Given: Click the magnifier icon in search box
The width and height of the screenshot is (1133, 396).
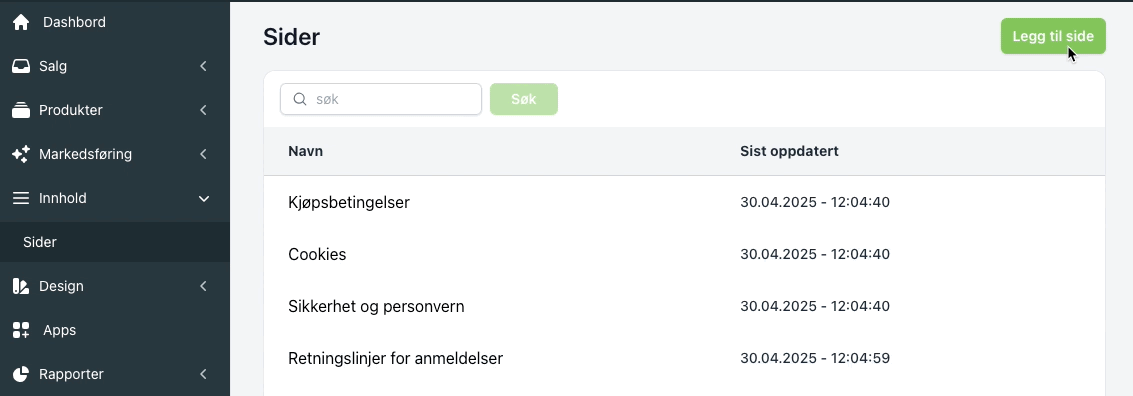Looking at the screenshot, I should tap(300, 99).
